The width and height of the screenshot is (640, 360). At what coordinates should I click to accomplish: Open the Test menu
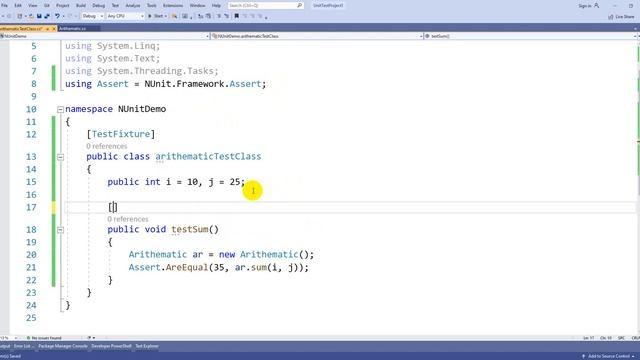pos(115,6)
